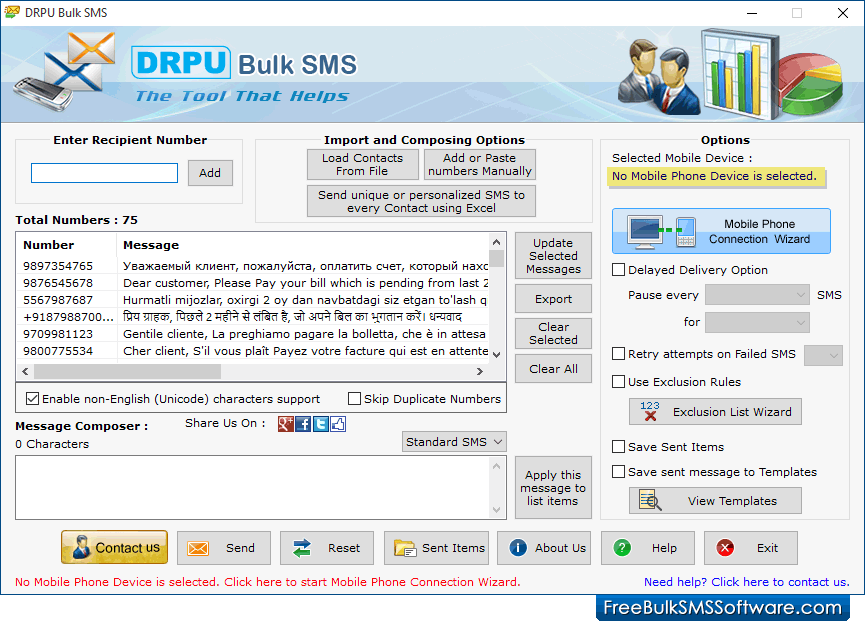Open the Mobile Phone Connection Wizard
The image size is (865, 621).
pyautogui.click(x=721, y=232)
